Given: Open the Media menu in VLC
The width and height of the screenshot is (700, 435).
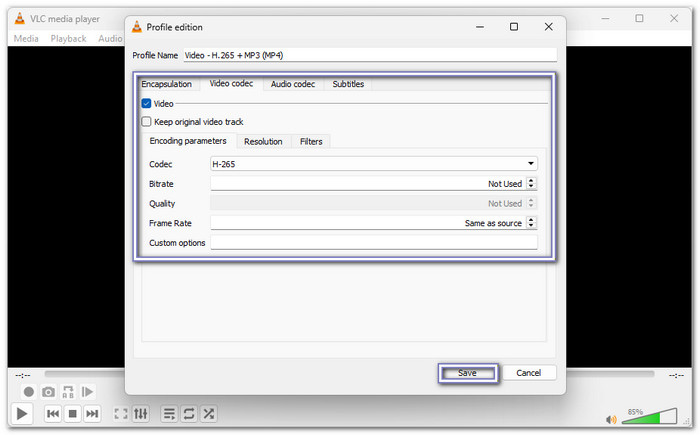Looking at the screenshot, I should (26, 38).
